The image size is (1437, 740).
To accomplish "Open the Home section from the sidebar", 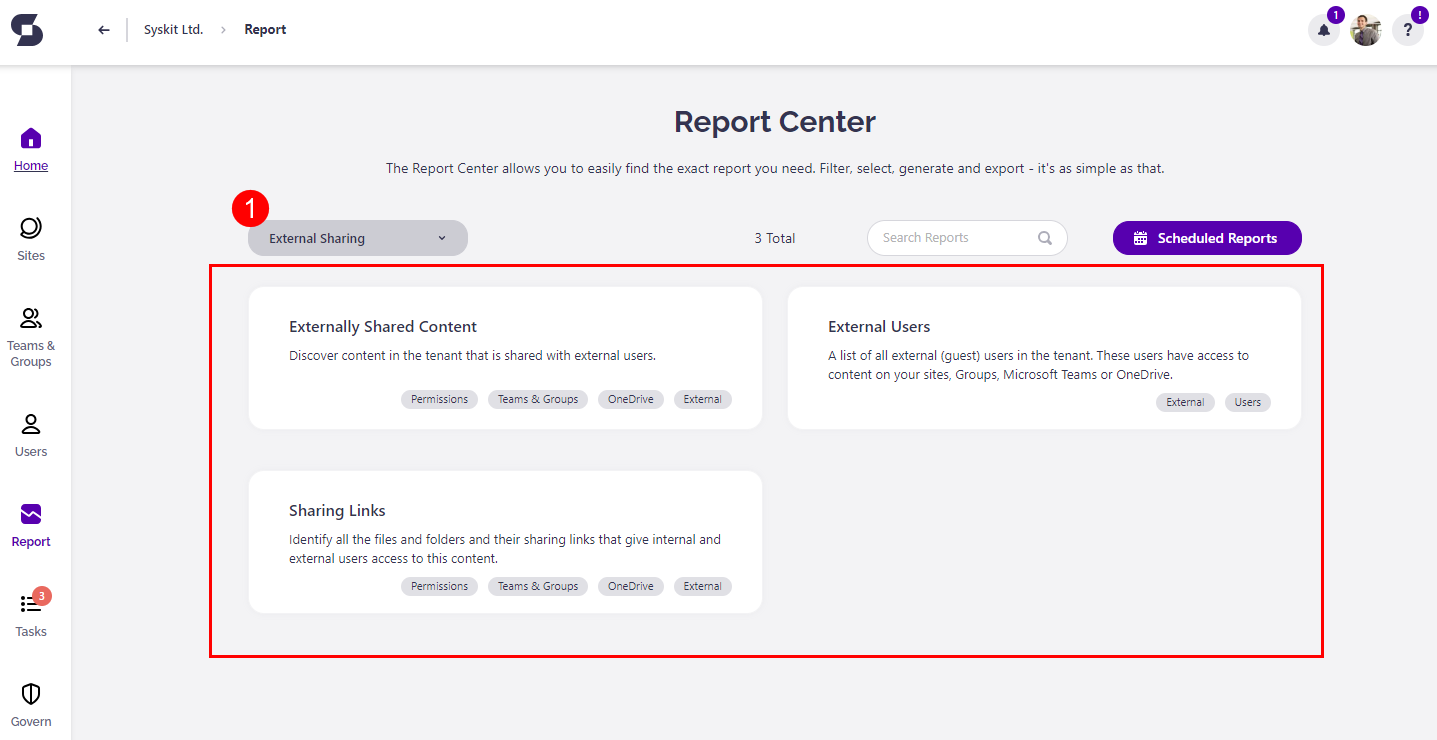I will [31, 148].
